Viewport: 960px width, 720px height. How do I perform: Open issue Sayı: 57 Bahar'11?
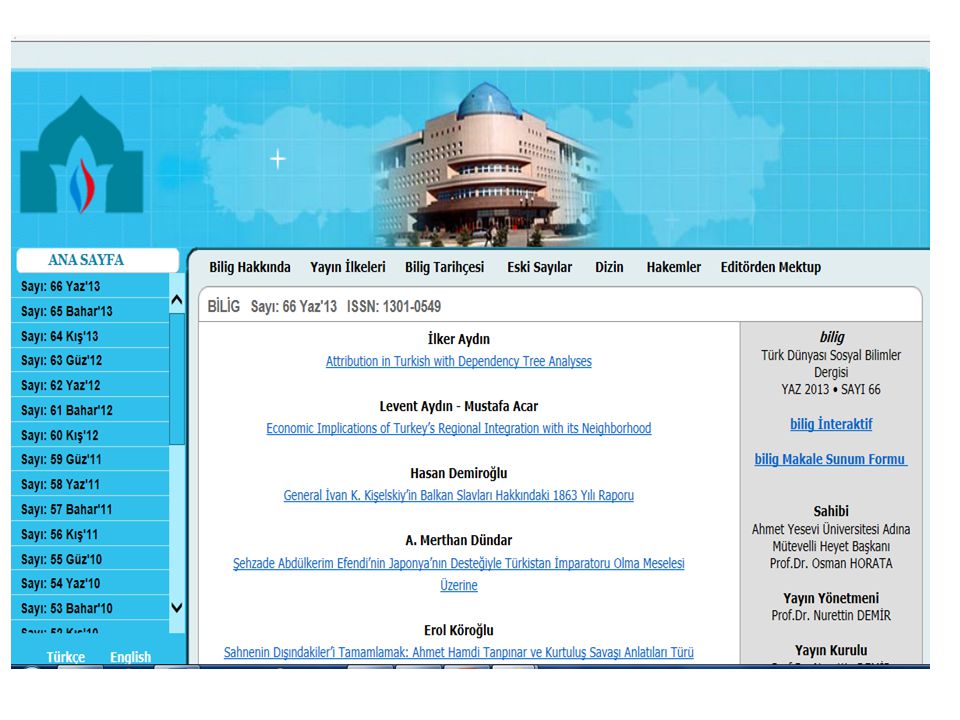[x=90, y=509]
